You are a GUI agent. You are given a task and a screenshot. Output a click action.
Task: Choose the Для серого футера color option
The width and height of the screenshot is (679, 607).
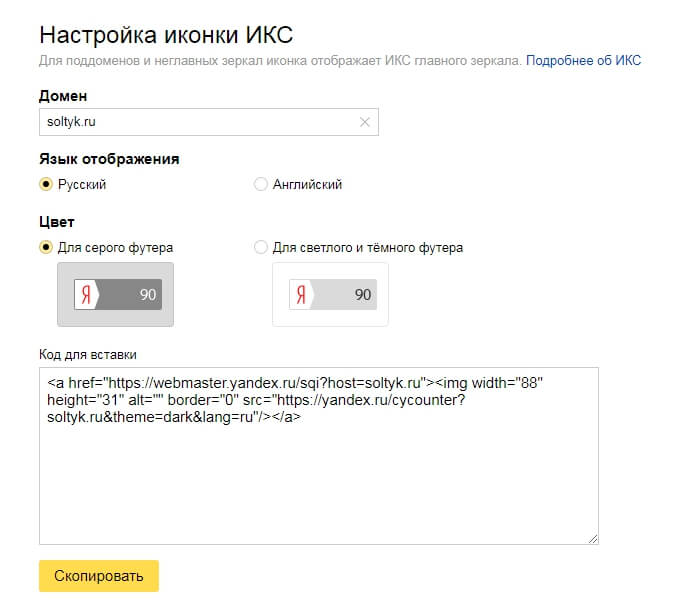coord(45,247)
